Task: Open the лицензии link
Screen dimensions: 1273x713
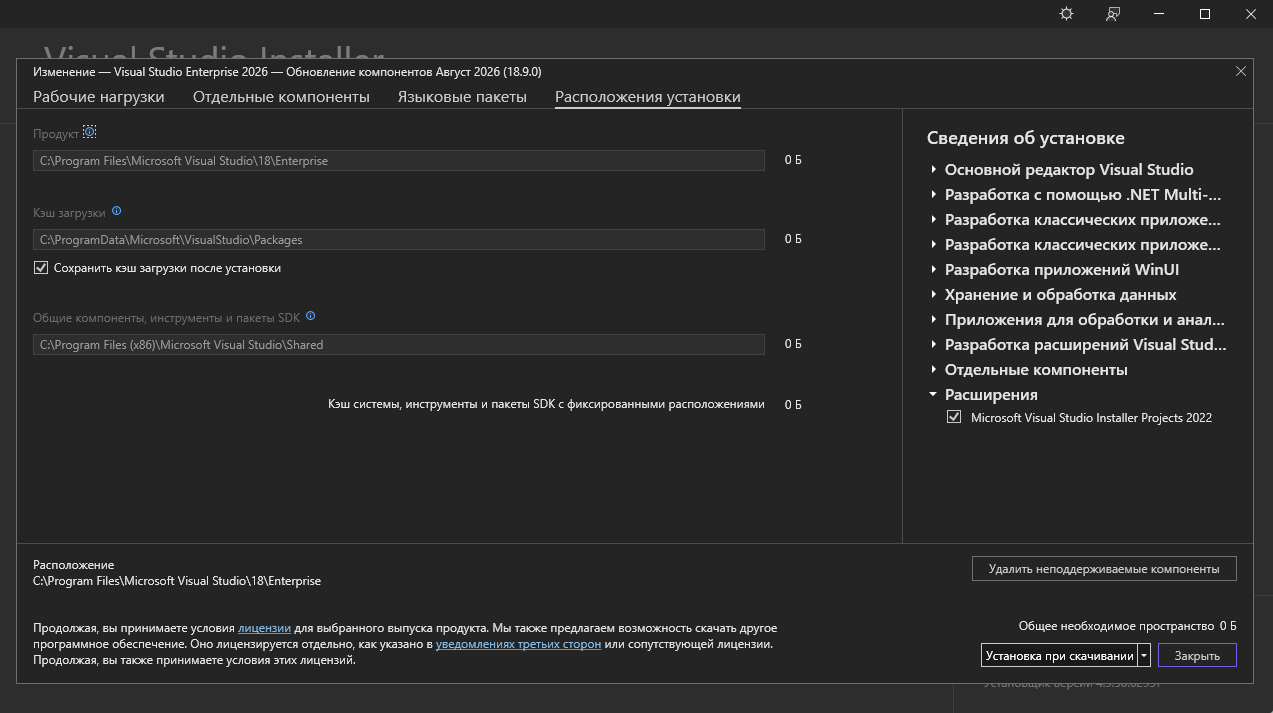Action: [x=264, y=628]
